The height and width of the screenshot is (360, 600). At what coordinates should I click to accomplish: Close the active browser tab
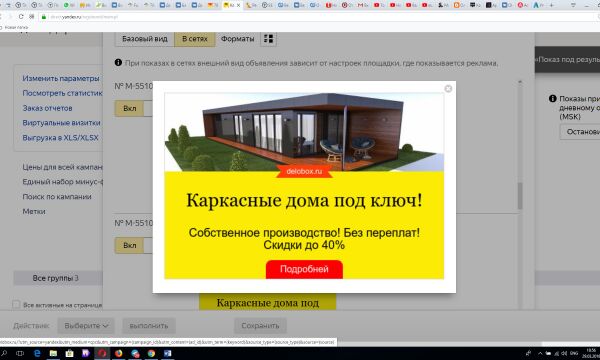click(239, 5)
